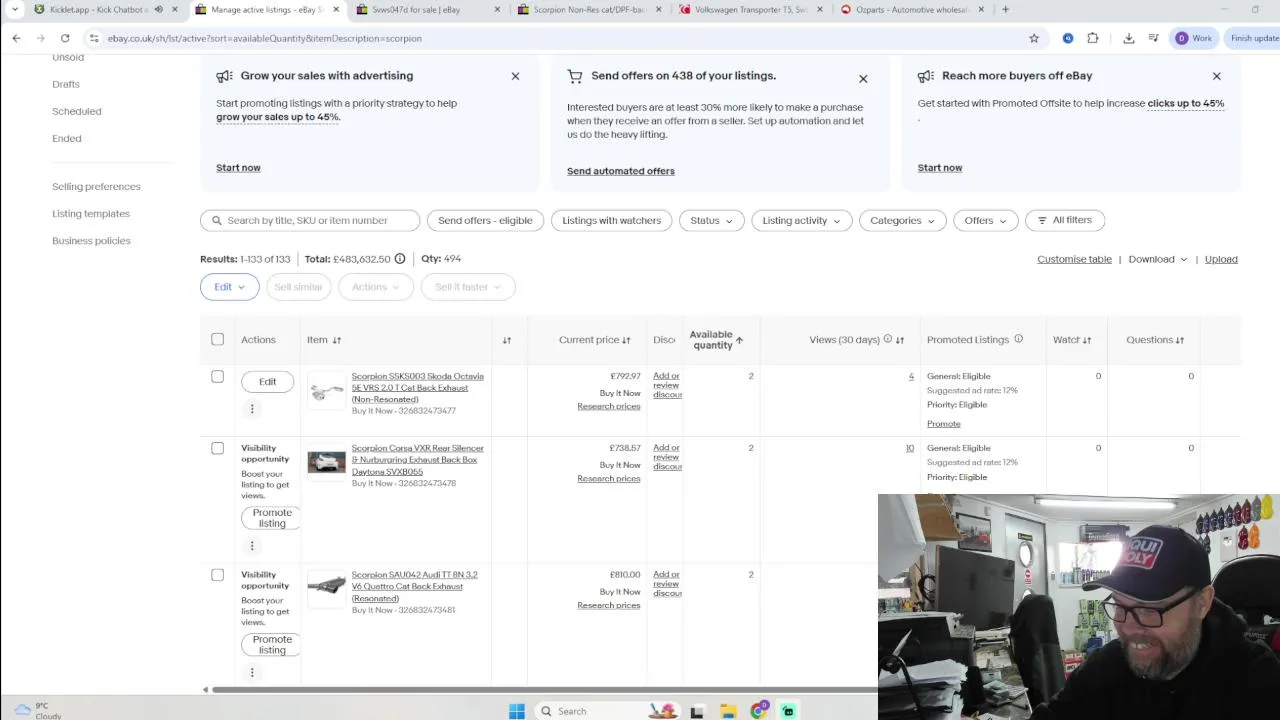Open Listing templates in sidebar

(91, 213)
